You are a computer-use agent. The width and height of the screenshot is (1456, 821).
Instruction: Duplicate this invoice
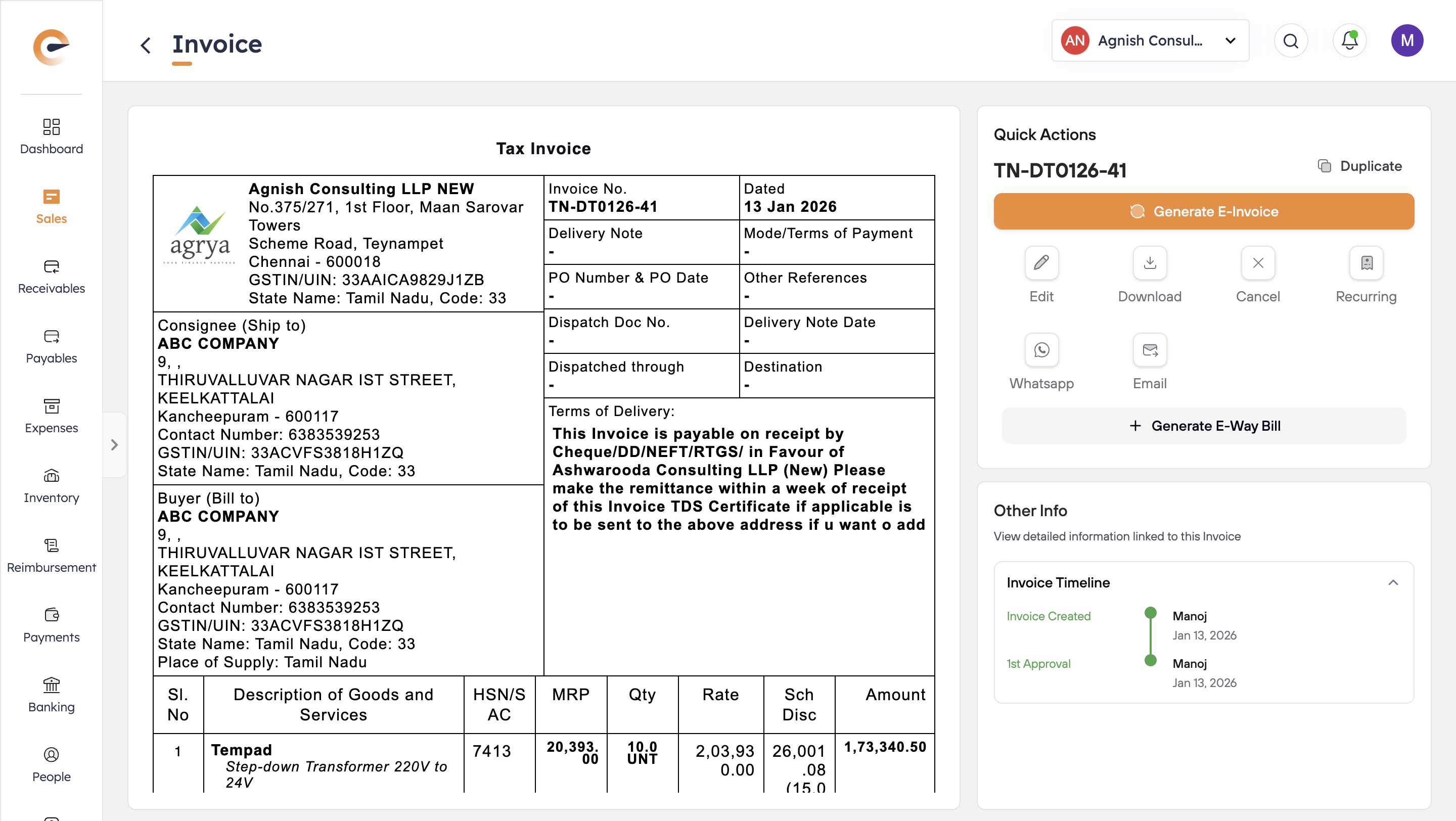point(1360,166)
